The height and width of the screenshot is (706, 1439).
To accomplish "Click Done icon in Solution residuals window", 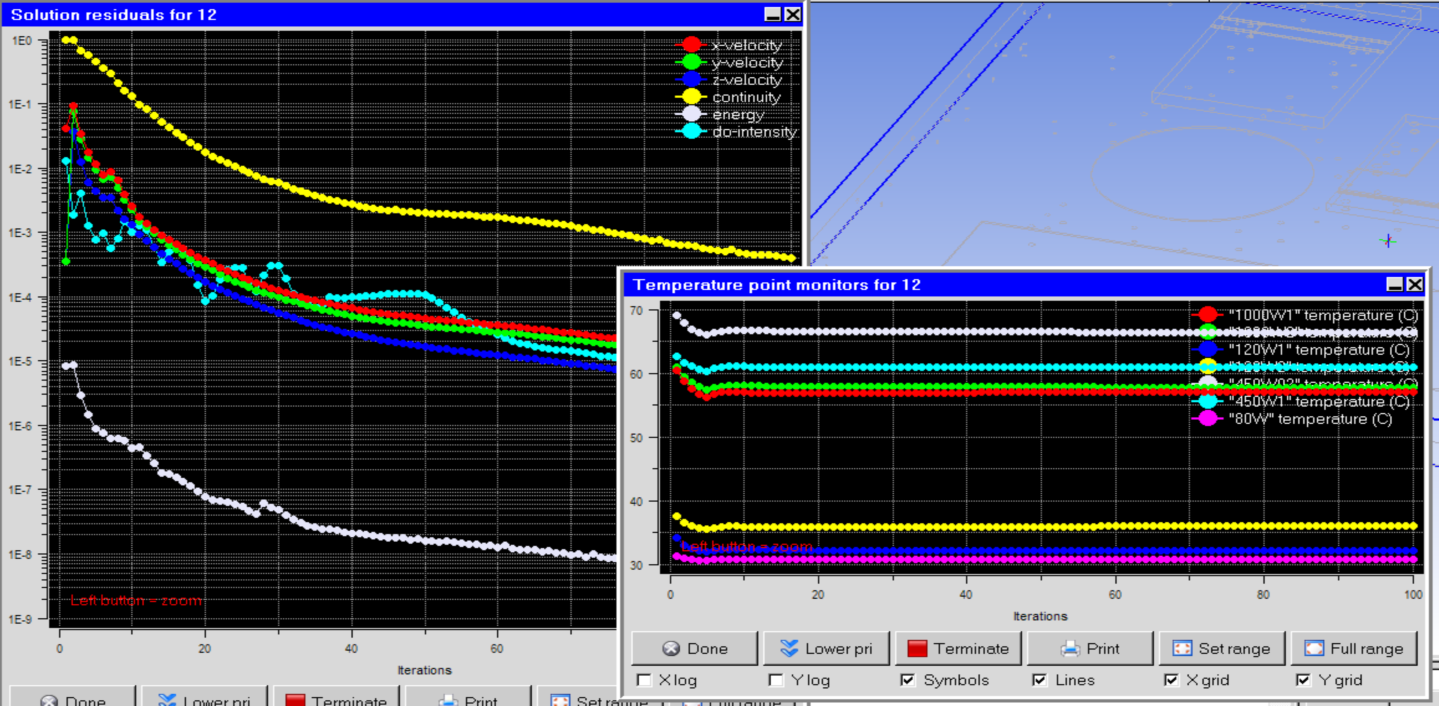I will click(48, 700).
